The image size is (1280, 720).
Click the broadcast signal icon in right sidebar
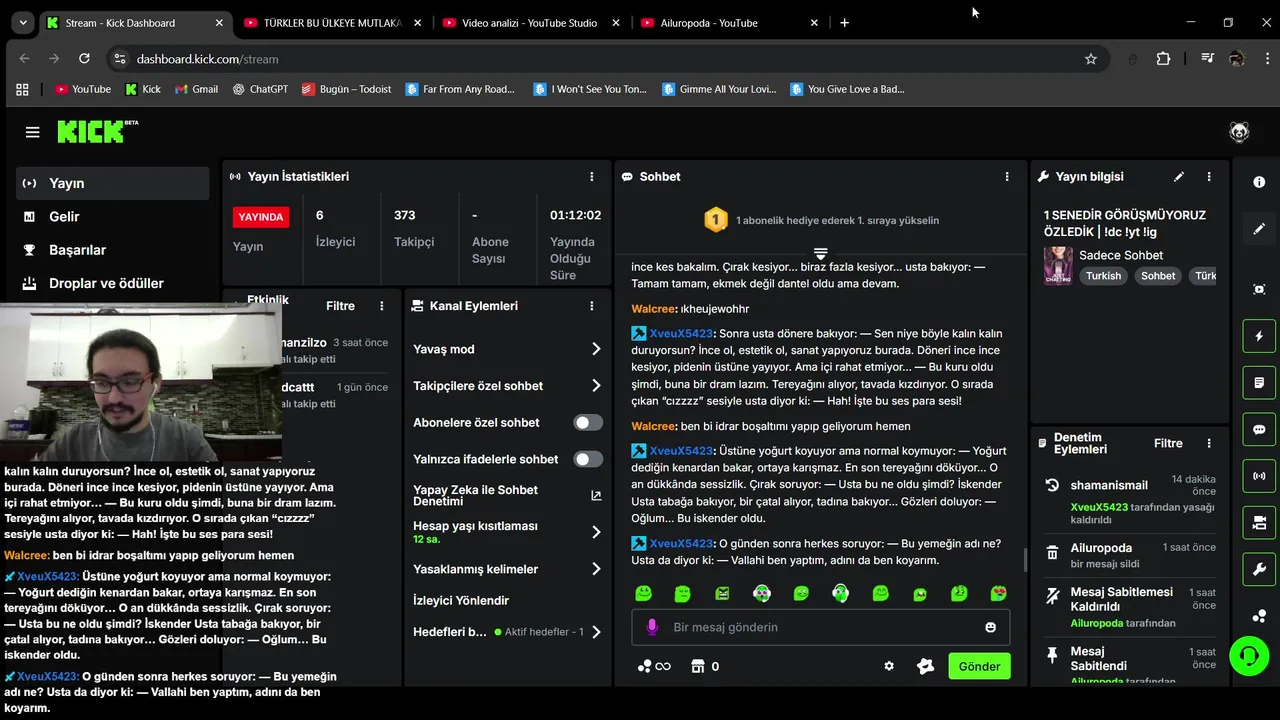[1259, 476]
